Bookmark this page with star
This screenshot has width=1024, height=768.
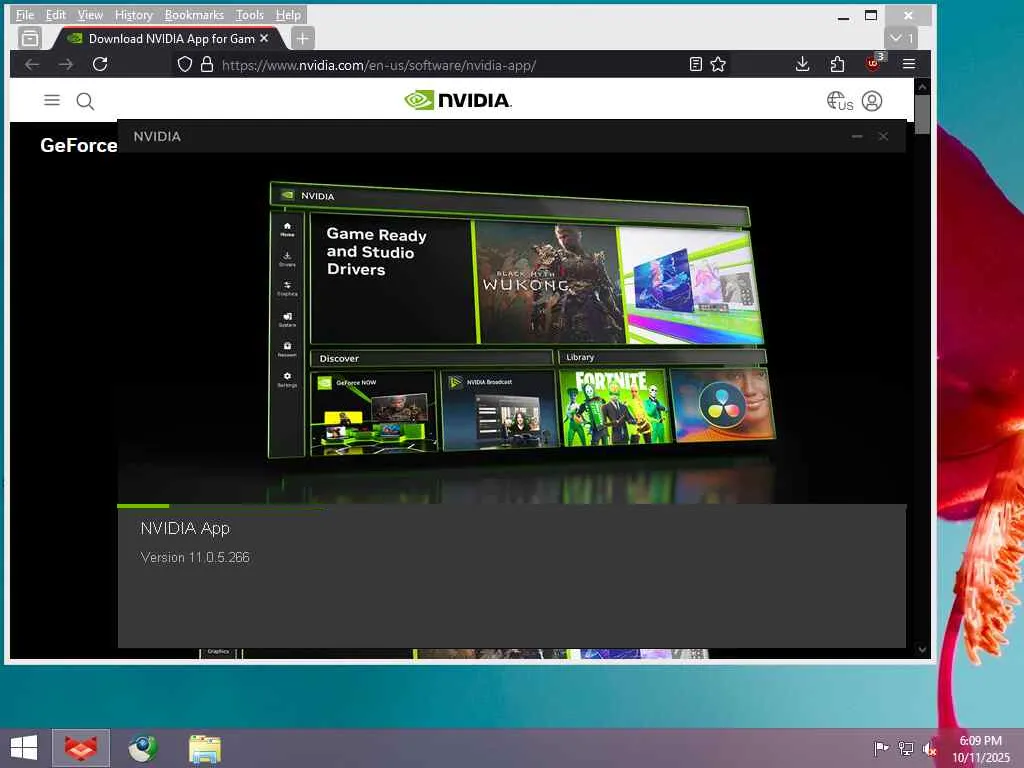tap(718, 64)
